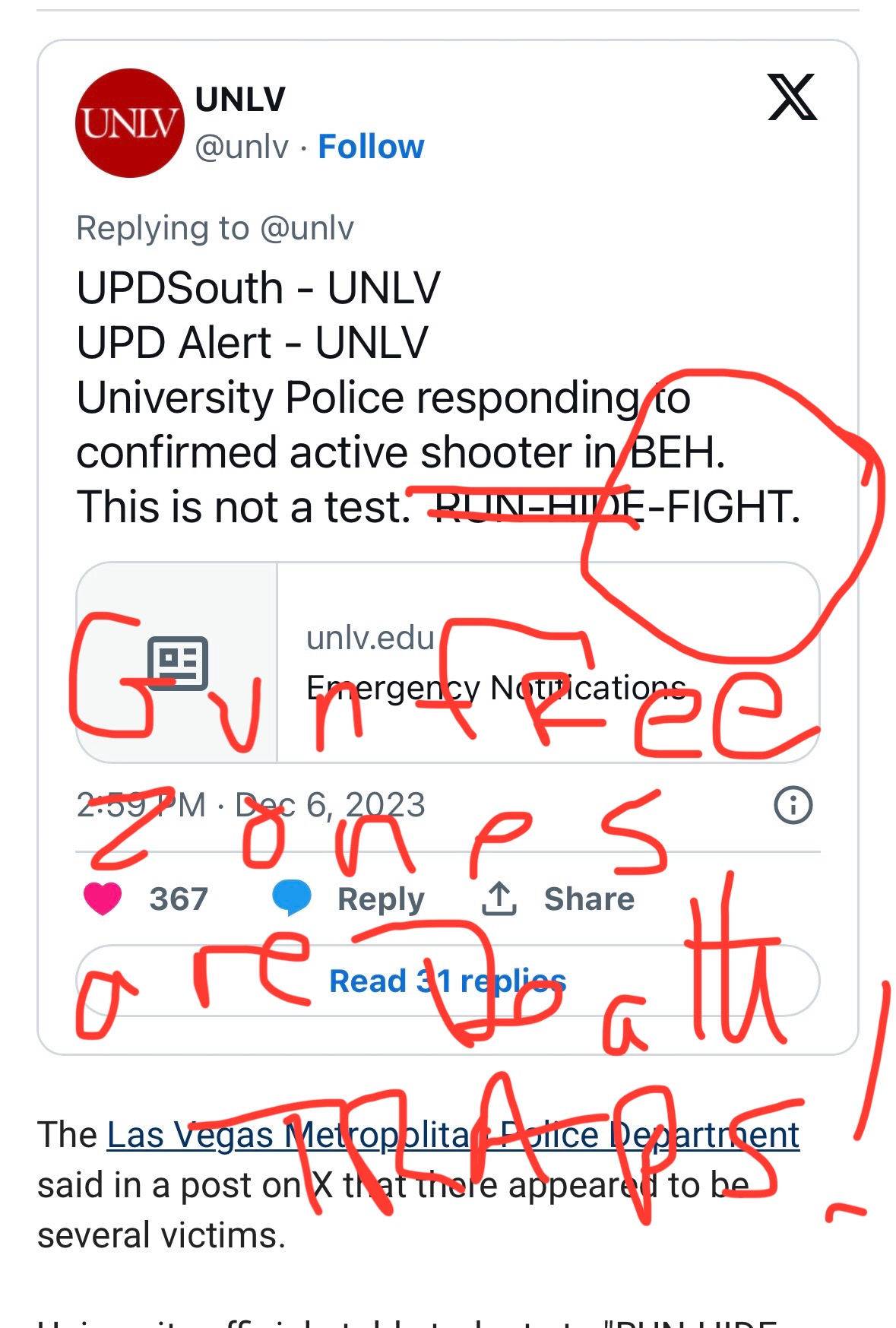Click the tweet text about active shooter
Viewport: 896px width, 1328px height.
point(439,398)
